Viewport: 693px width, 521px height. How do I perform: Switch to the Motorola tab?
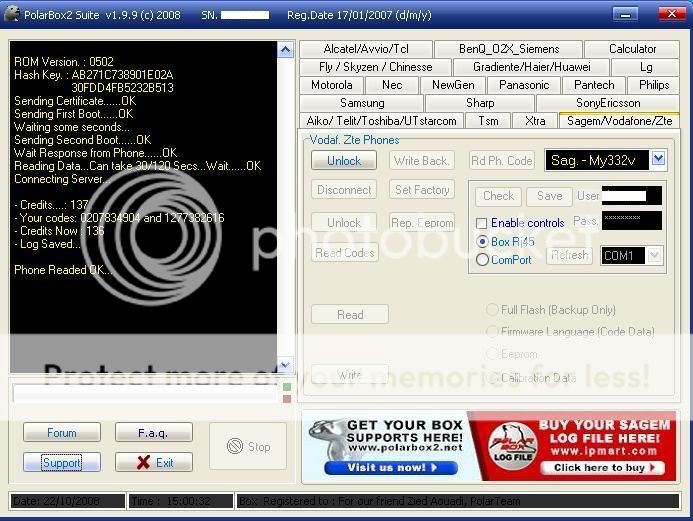331,85
